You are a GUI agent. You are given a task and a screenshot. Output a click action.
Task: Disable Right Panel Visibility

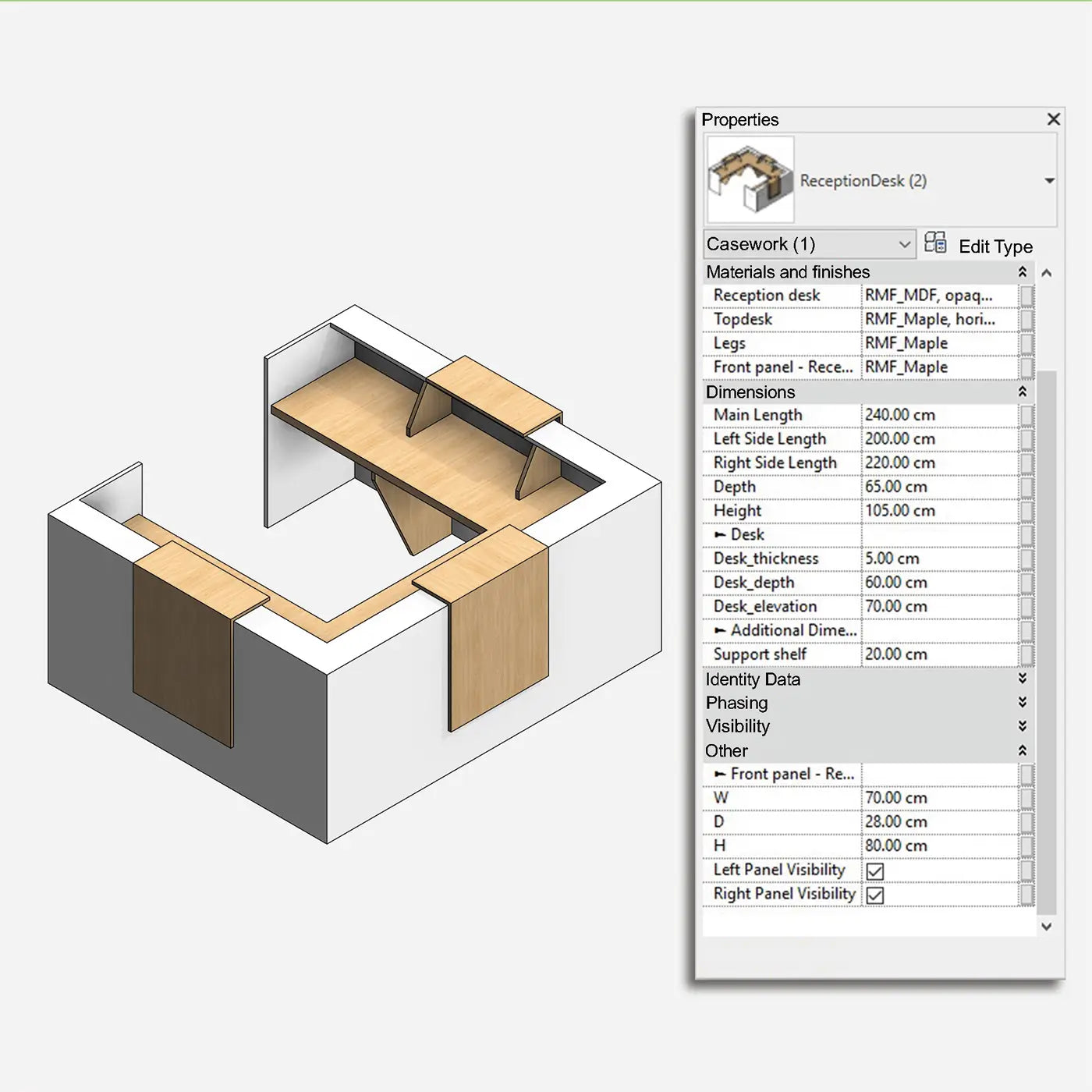(874, 895)
